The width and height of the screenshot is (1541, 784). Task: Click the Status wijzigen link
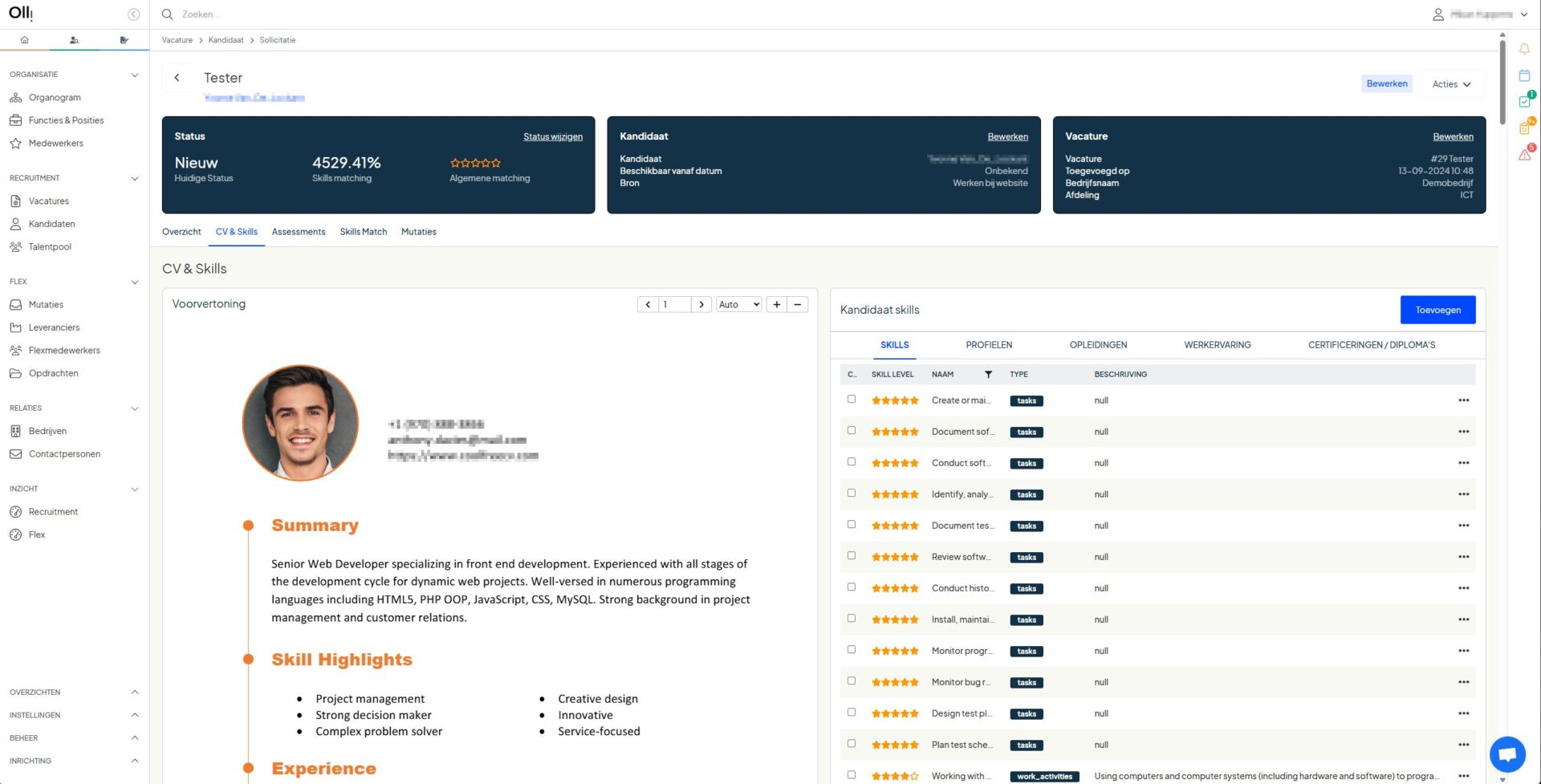point(553,137)
